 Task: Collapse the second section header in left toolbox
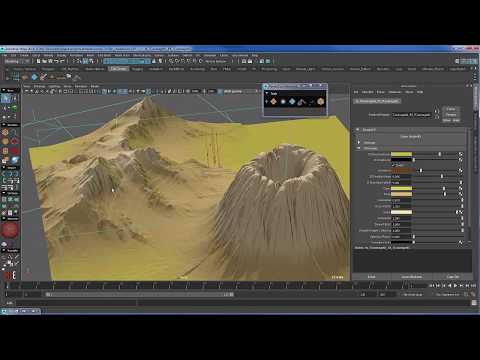point(4,125)
